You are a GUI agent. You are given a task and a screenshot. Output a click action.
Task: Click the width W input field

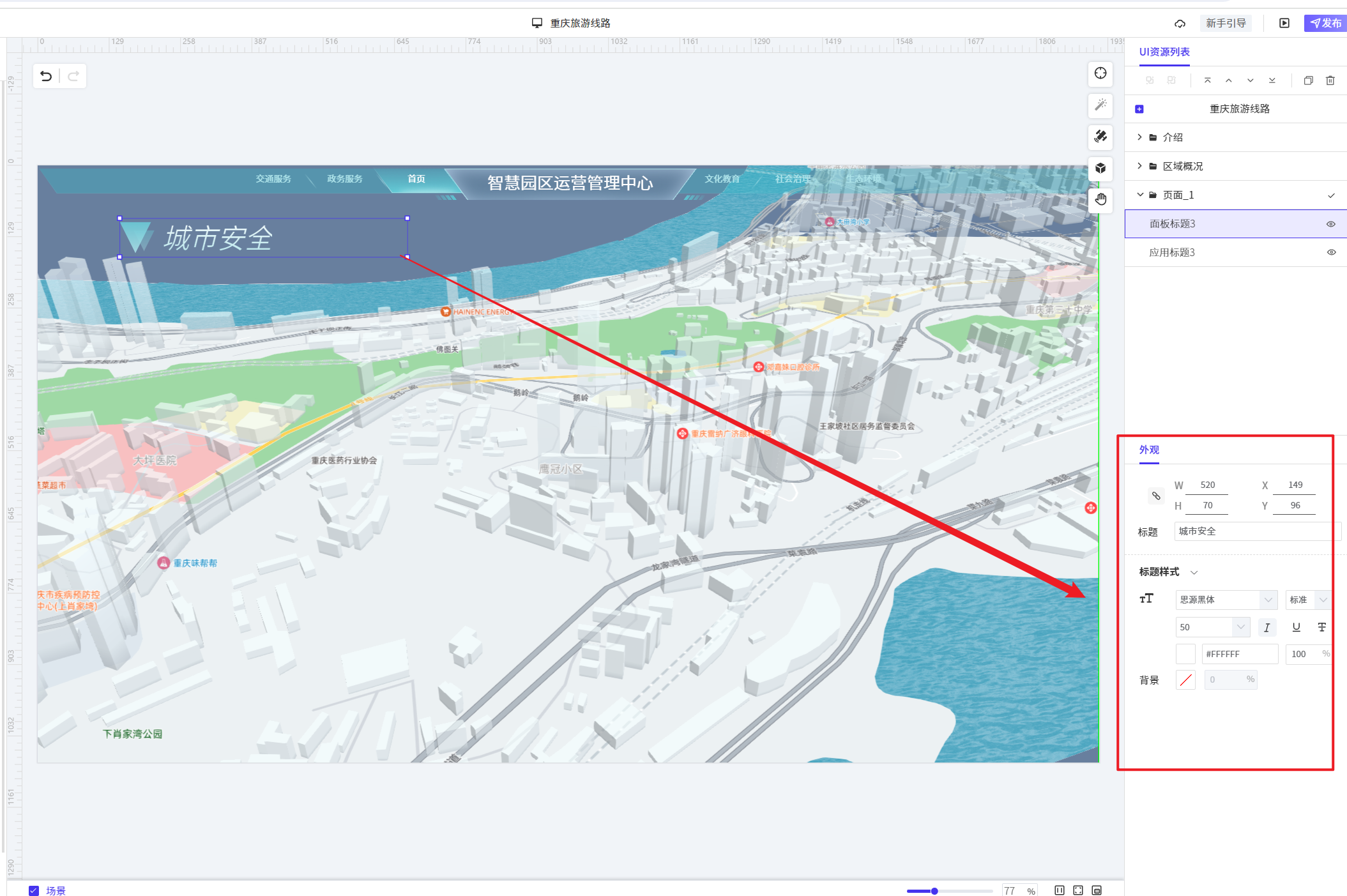pos(1207,485)
